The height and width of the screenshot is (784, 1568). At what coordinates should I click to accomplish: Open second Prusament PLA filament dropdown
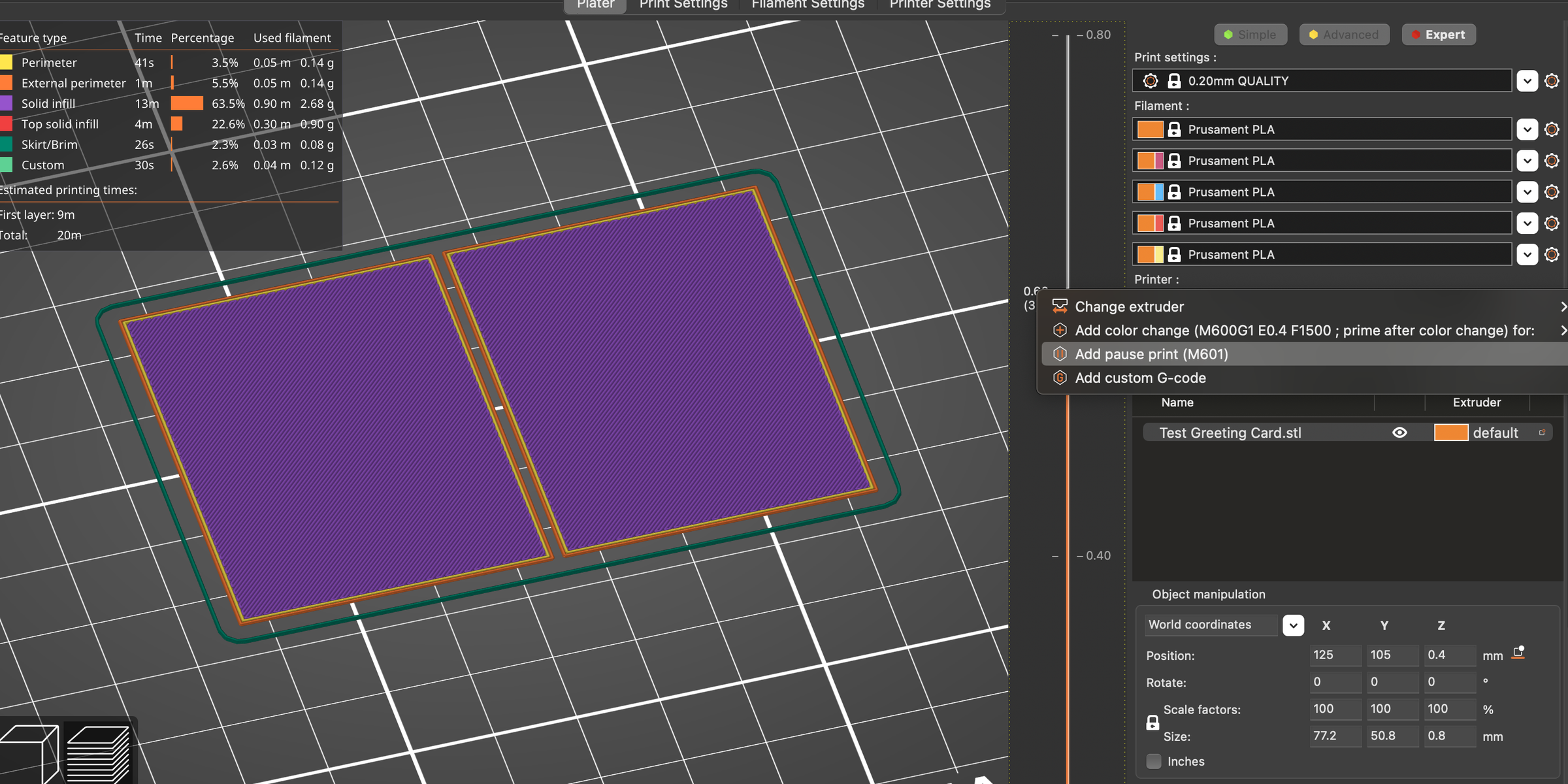[1527, 161]
